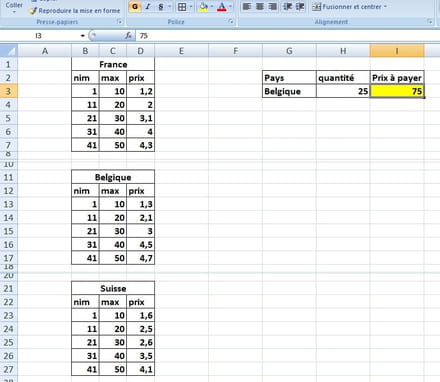Select Suisse prix cell 4,1

pos(141,369)
